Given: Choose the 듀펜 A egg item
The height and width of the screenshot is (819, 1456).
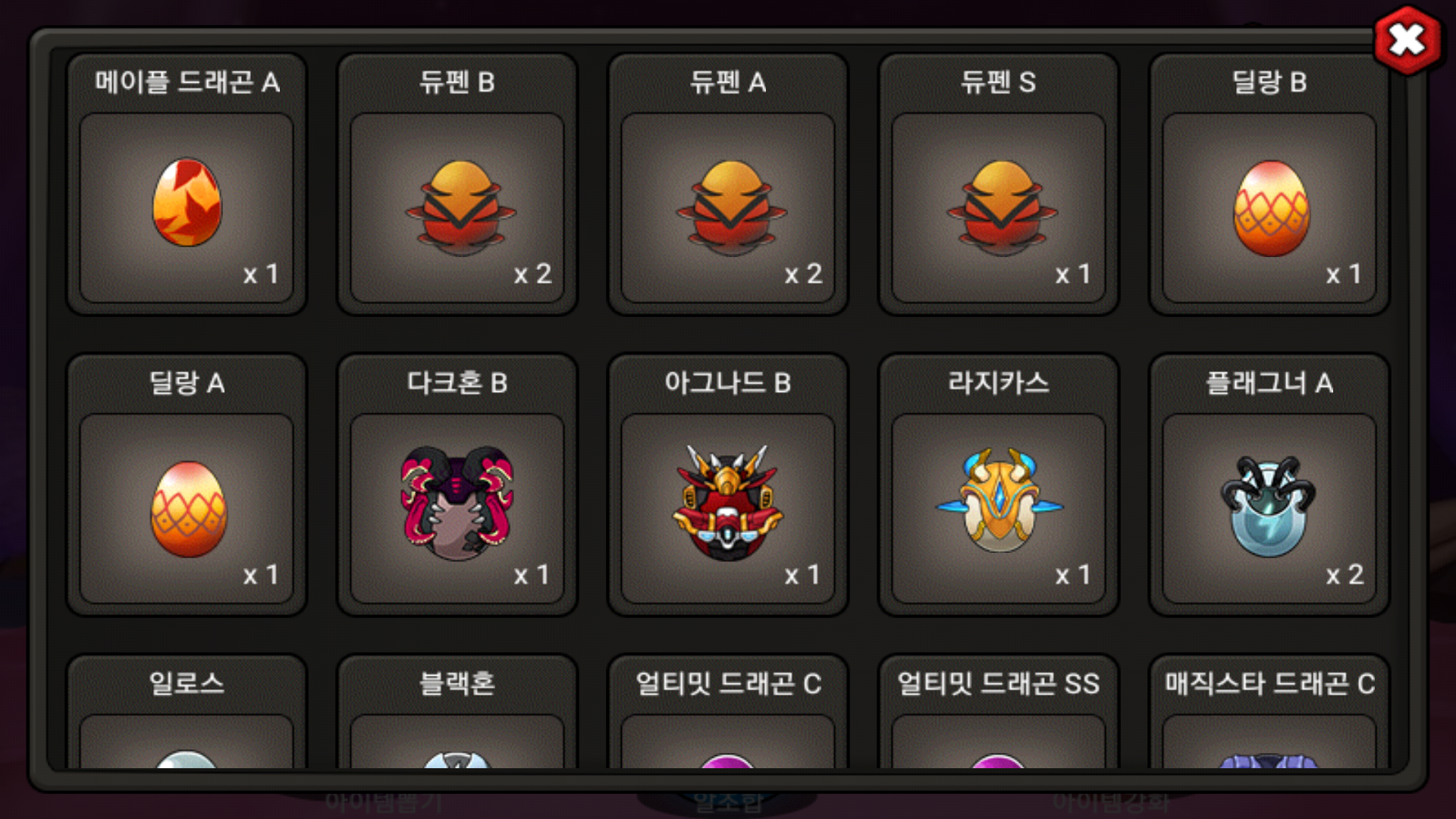Looking at the screenshot, I should (731, 208).
